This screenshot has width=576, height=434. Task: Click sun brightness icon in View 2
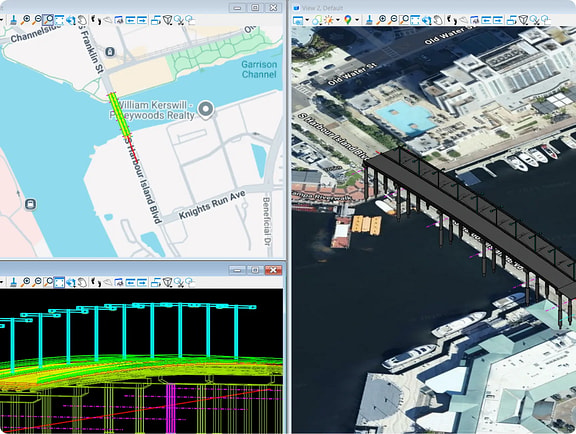(x=328, y=20)
